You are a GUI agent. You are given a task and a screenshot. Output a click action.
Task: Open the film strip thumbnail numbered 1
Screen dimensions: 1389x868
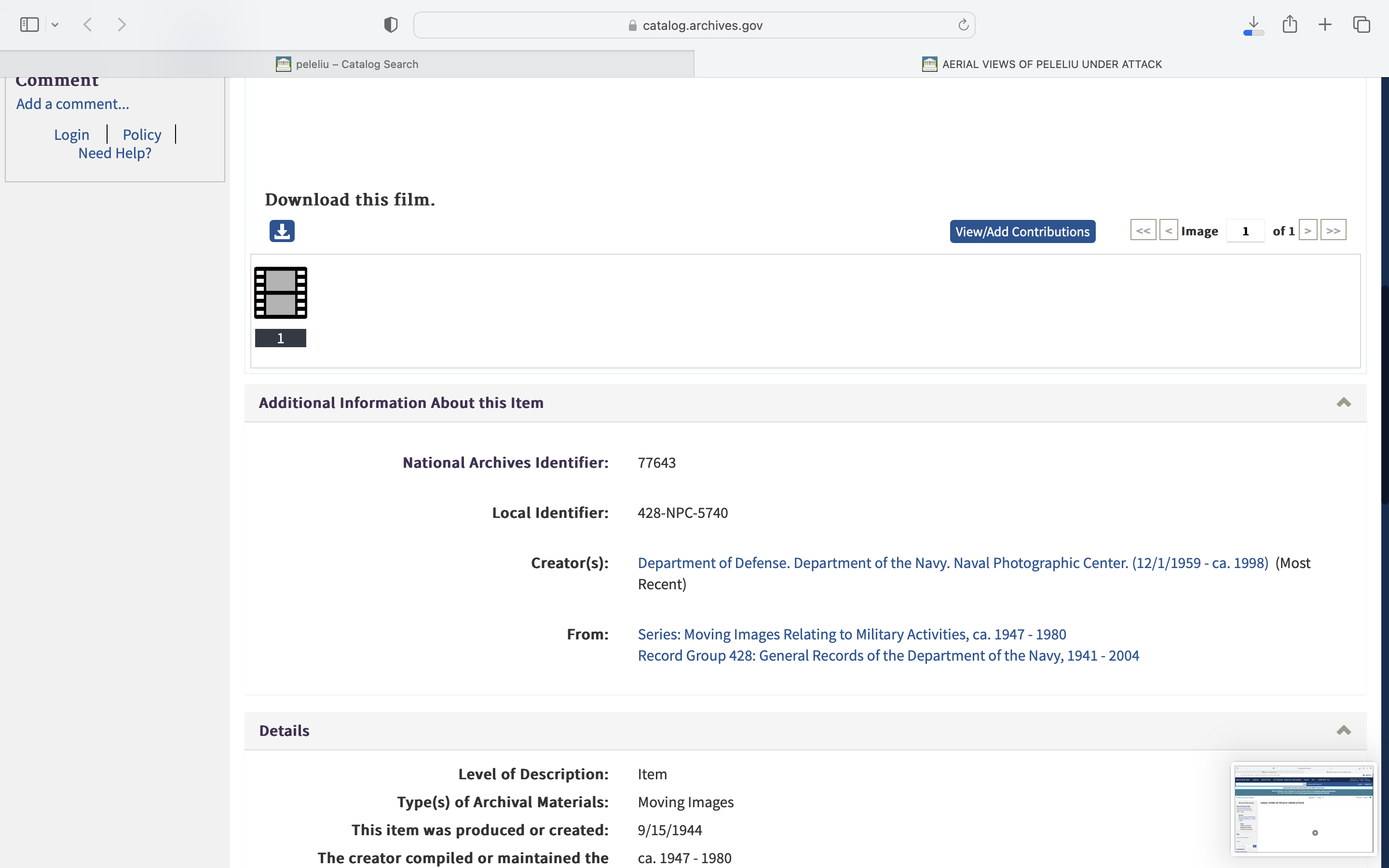pyautogui.click(x=281, y=293)
